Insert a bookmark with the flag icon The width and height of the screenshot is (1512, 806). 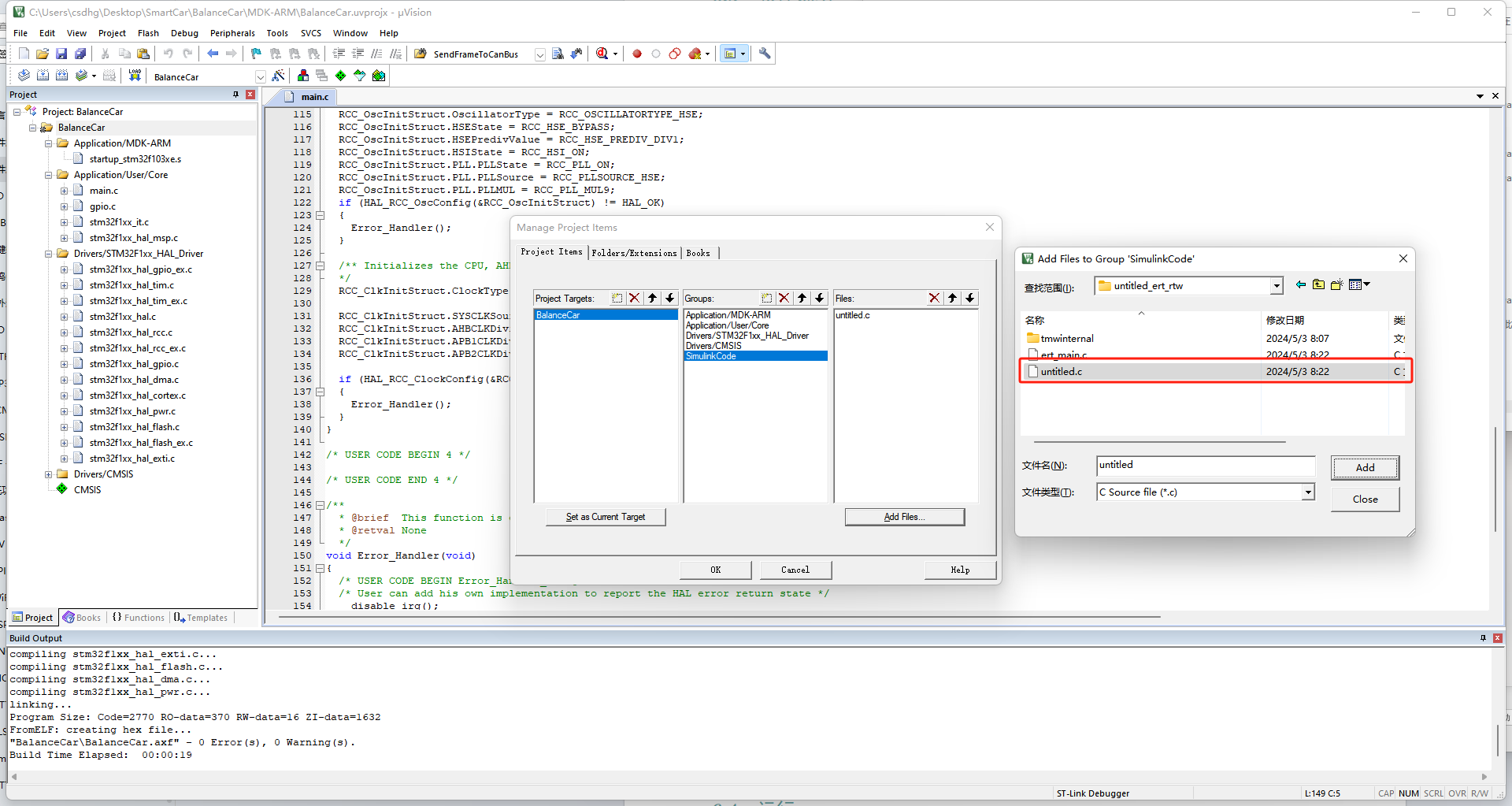click(256, 54)
